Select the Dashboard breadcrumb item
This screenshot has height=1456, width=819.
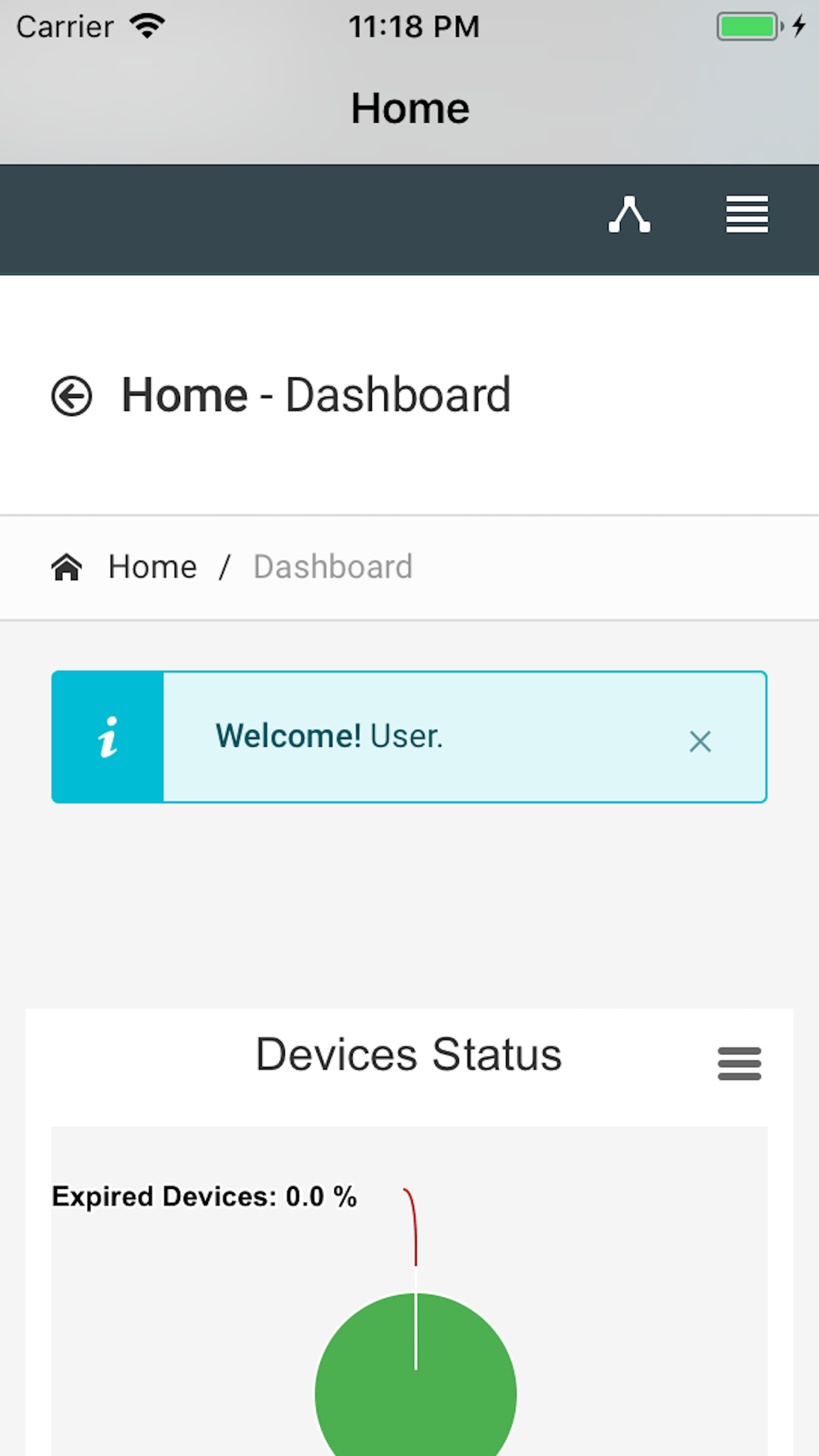[x=333, y=567]
